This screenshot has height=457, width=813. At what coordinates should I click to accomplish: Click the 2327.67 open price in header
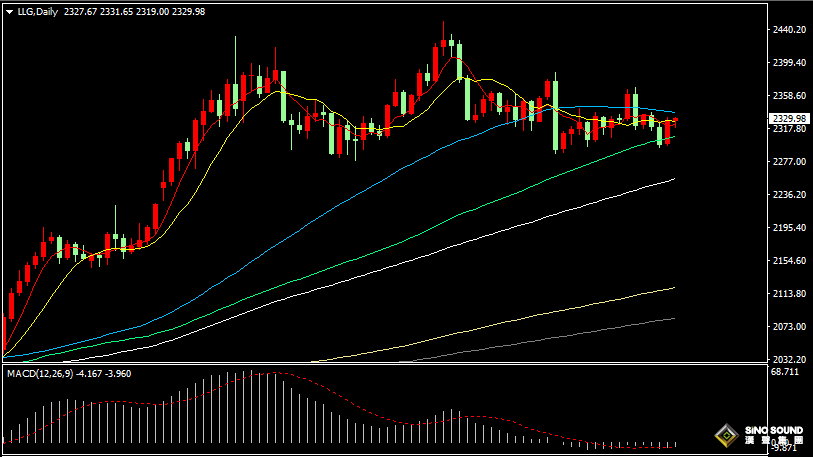(x=81, y=12)
